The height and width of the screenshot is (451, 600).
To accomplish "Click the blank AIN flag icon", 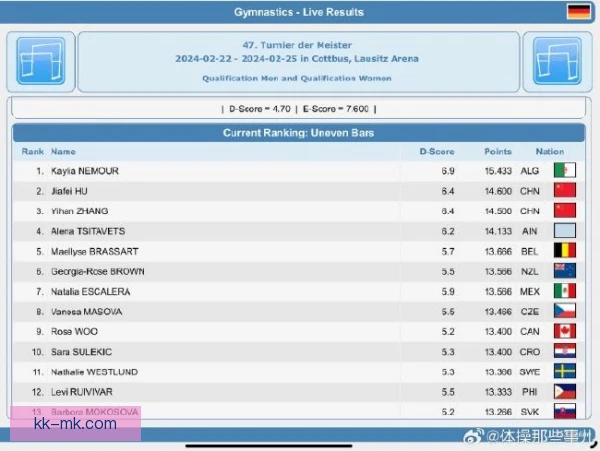I will tap(565, 231).
